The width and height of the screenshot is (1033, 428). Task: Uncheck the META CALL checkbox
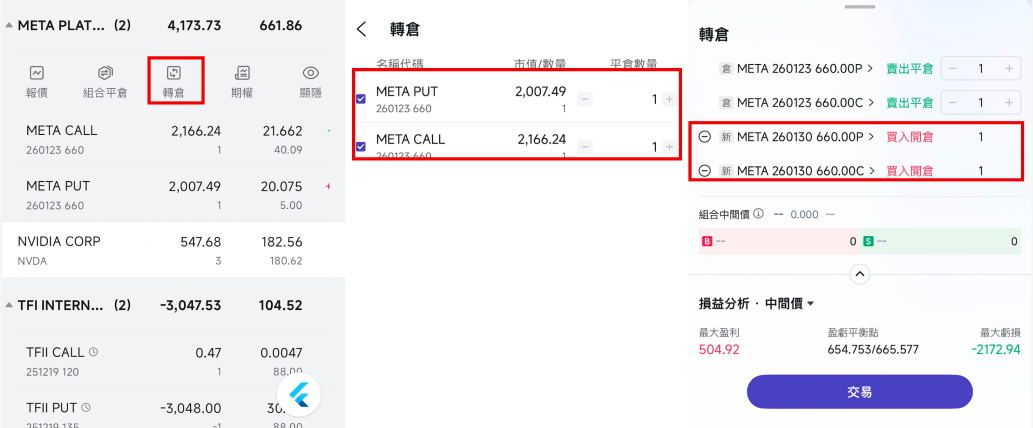point(361,146)
